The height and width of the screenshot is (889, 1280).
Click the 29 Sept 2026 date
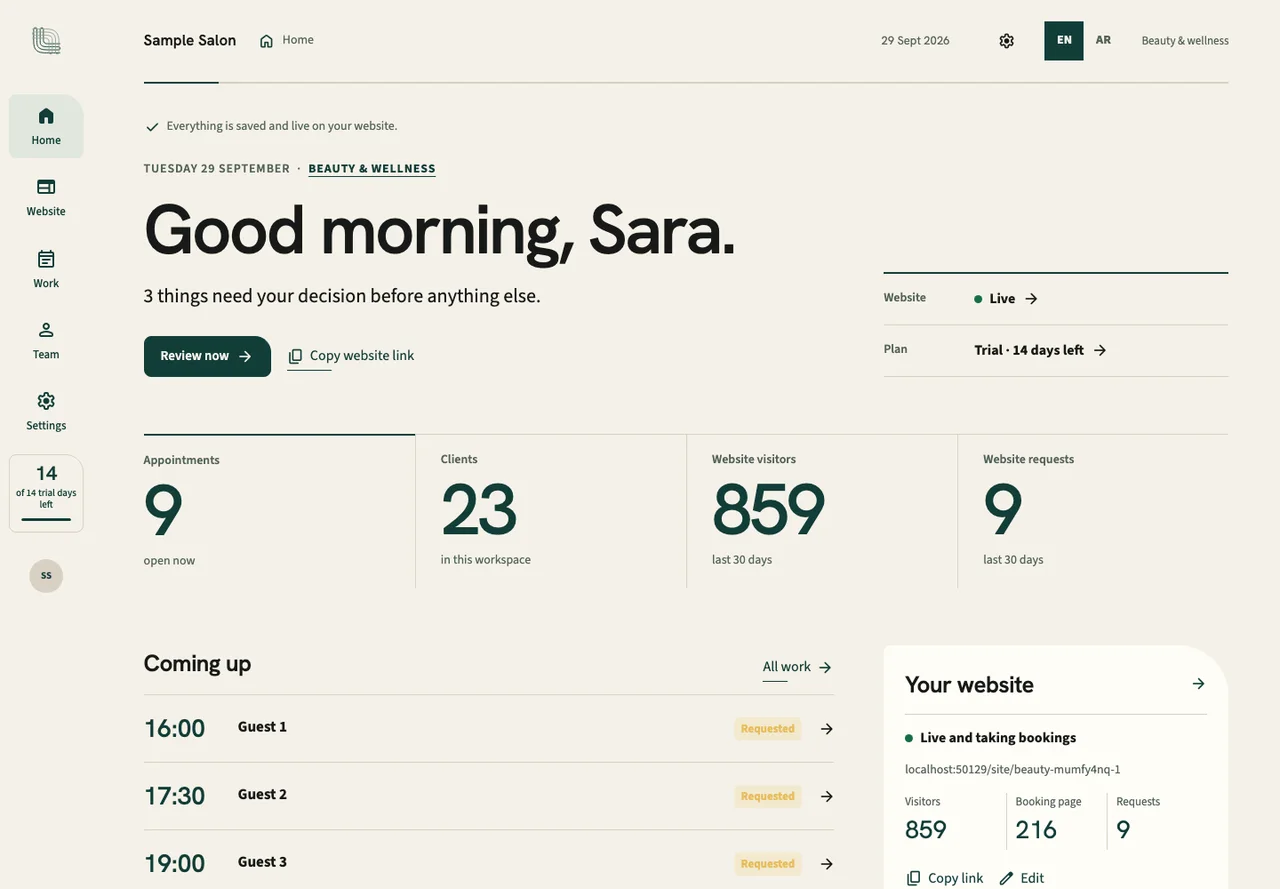point(915,41)
